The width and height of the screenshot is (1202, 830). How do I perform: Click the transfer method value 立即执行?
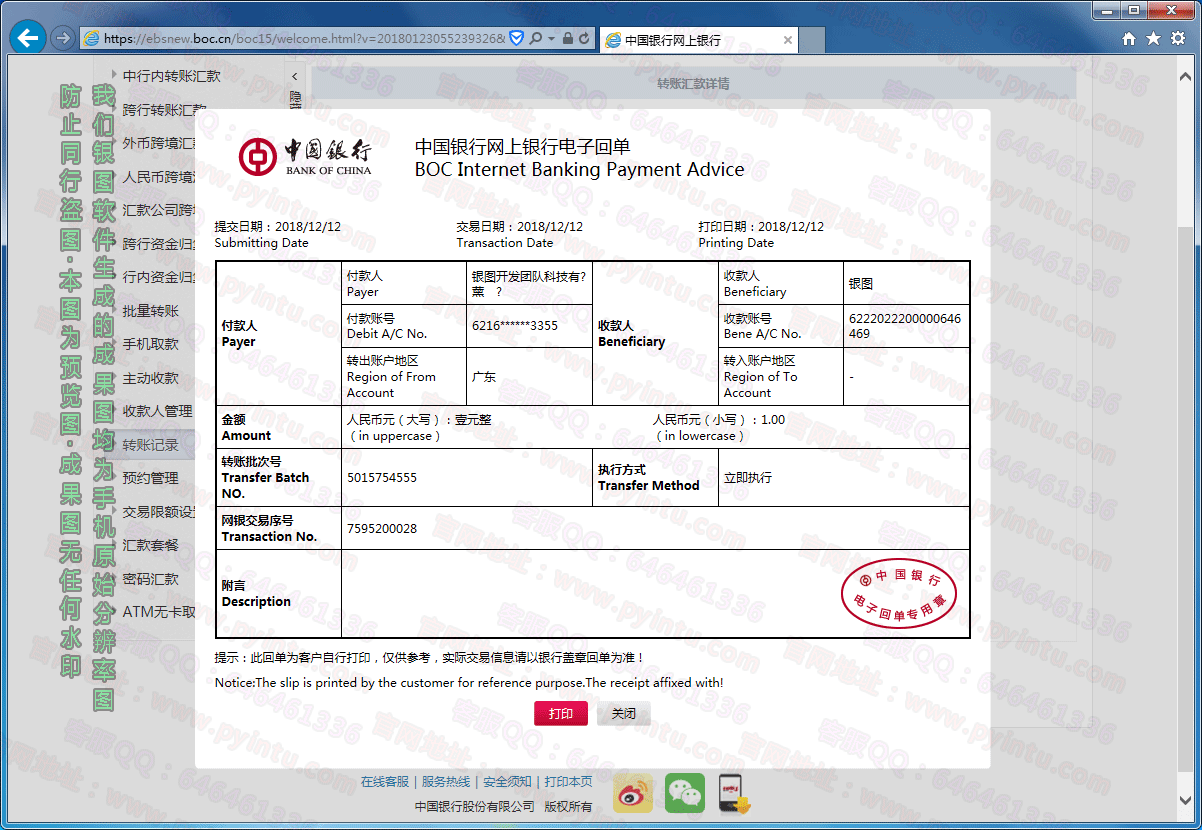748,478
